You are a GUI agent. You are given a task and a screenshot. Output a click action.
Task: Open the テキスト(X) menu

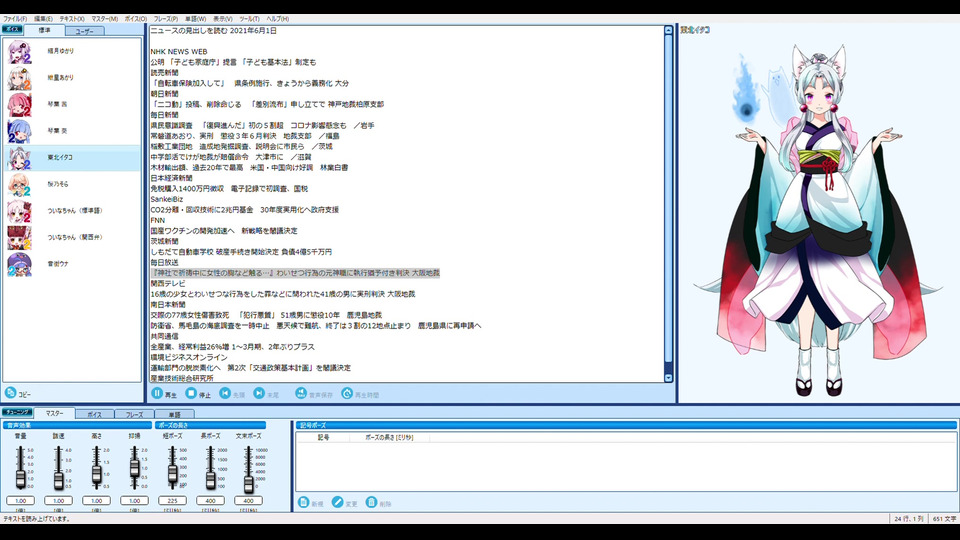coord(72,19)
